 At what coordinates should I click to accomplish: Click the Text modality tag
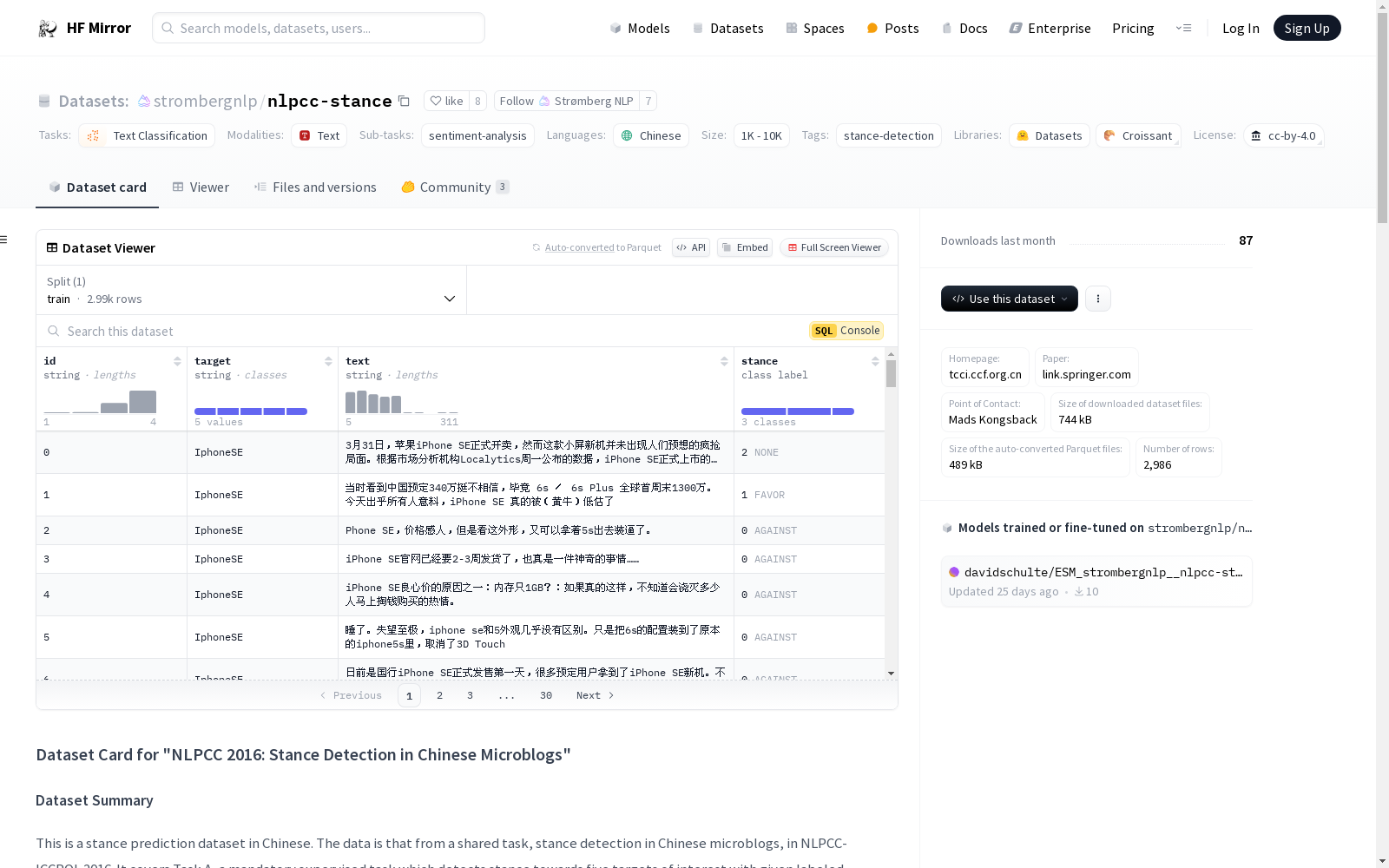[x=319, y=135]
